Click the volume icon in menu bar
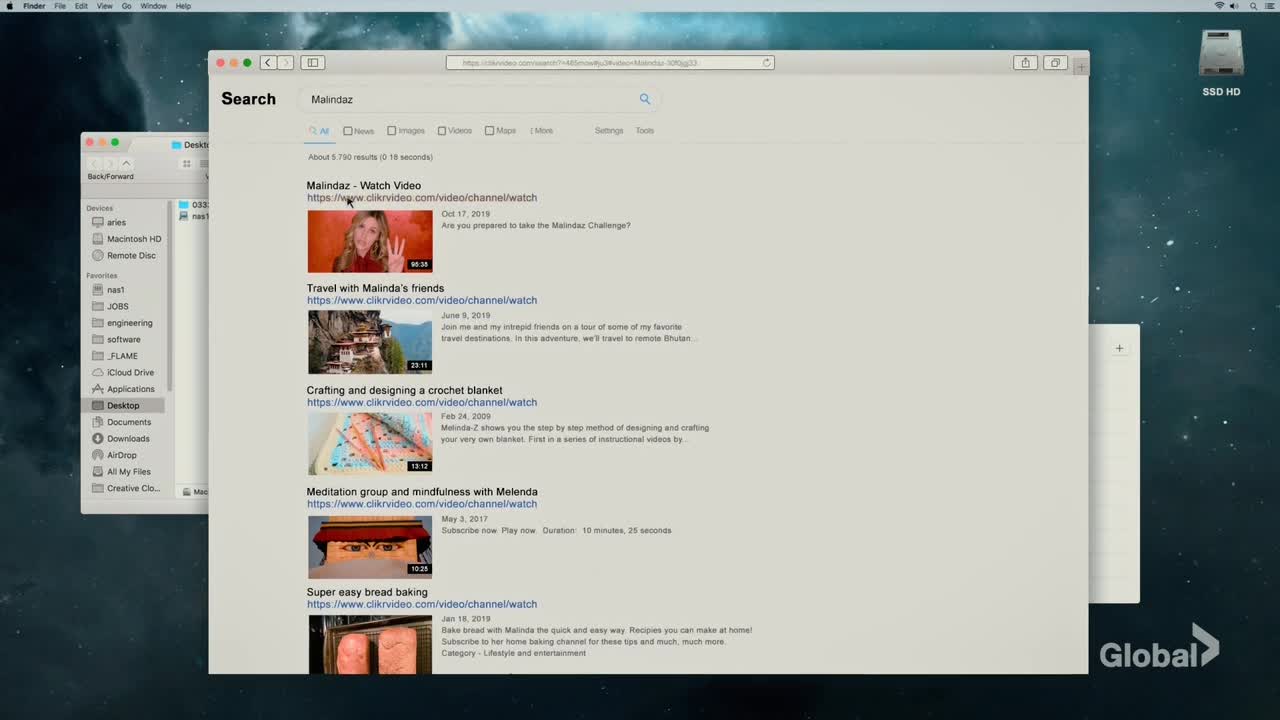Image resolution: width=1280 pixels, height=720 pixels. point(1235,6)
